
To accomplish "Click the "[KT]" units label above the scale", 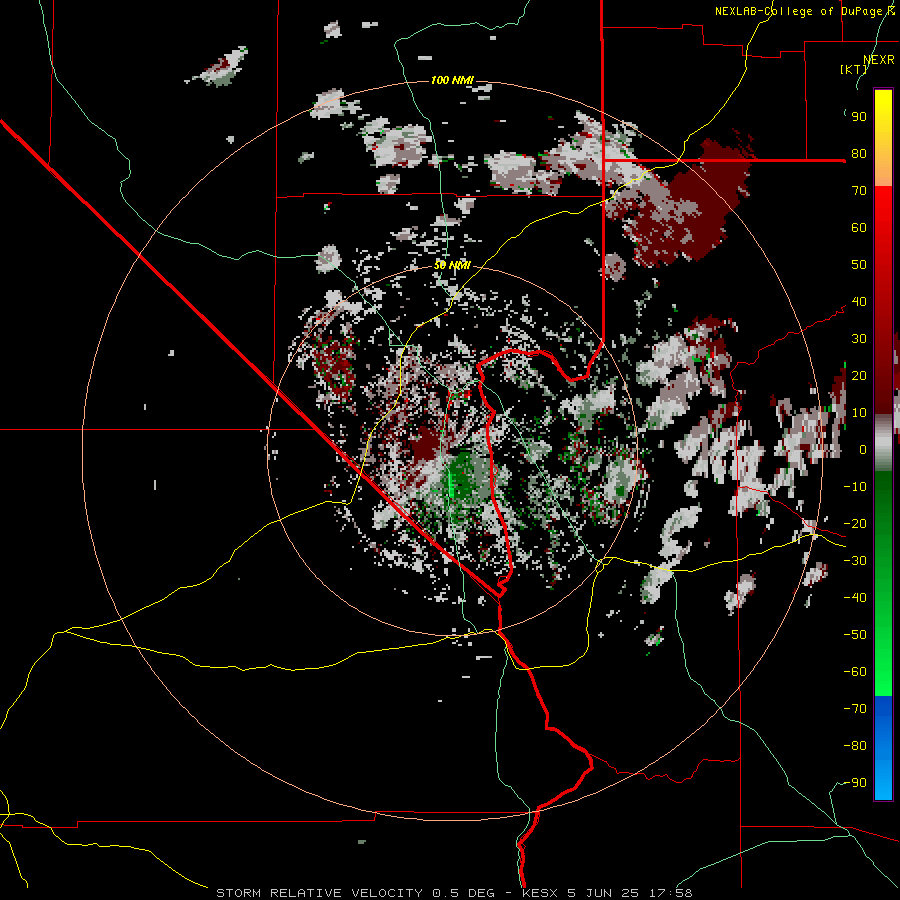I will click(854, 69).
